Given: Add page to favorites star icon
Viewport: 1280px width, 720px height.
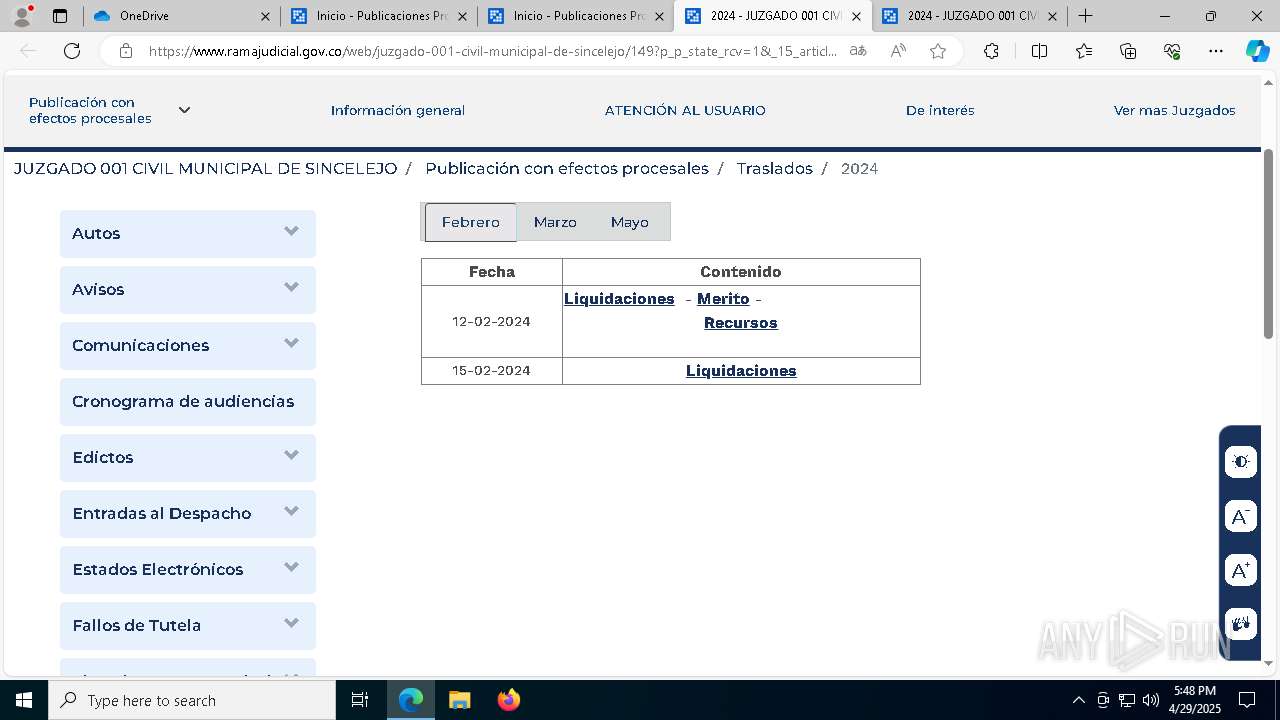Looking at the screenshot, I should click(938, 51).
